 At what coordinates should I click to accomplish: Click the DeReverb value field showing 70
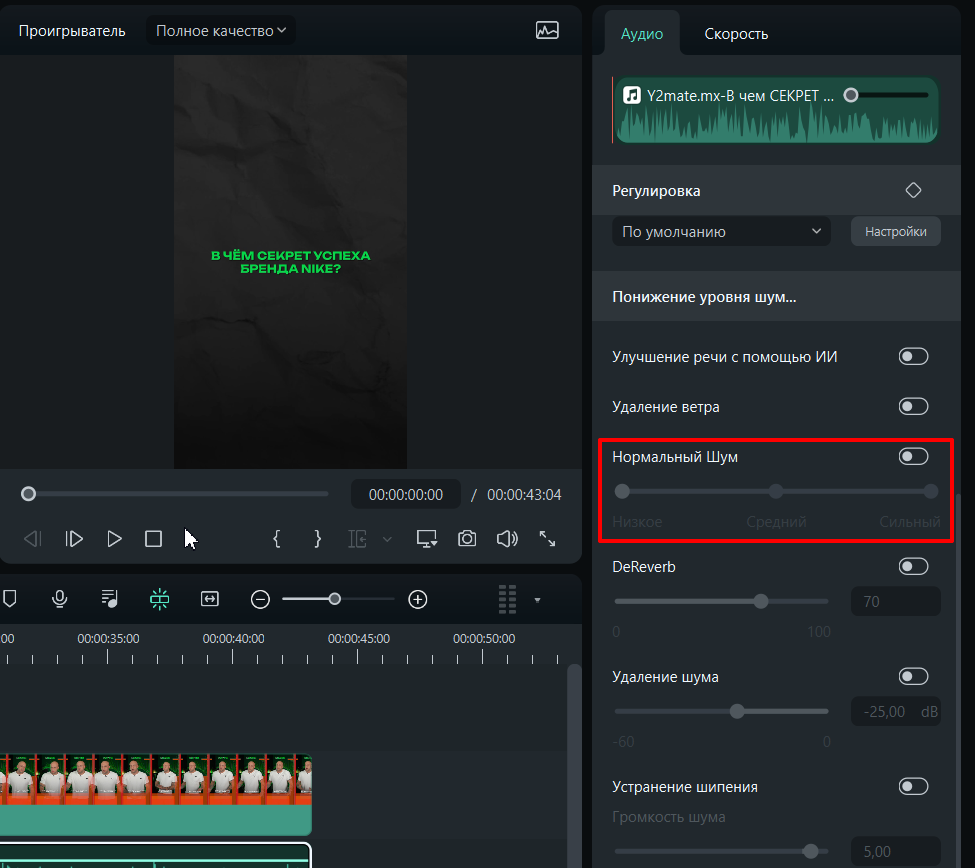click(x=895, y=601)
